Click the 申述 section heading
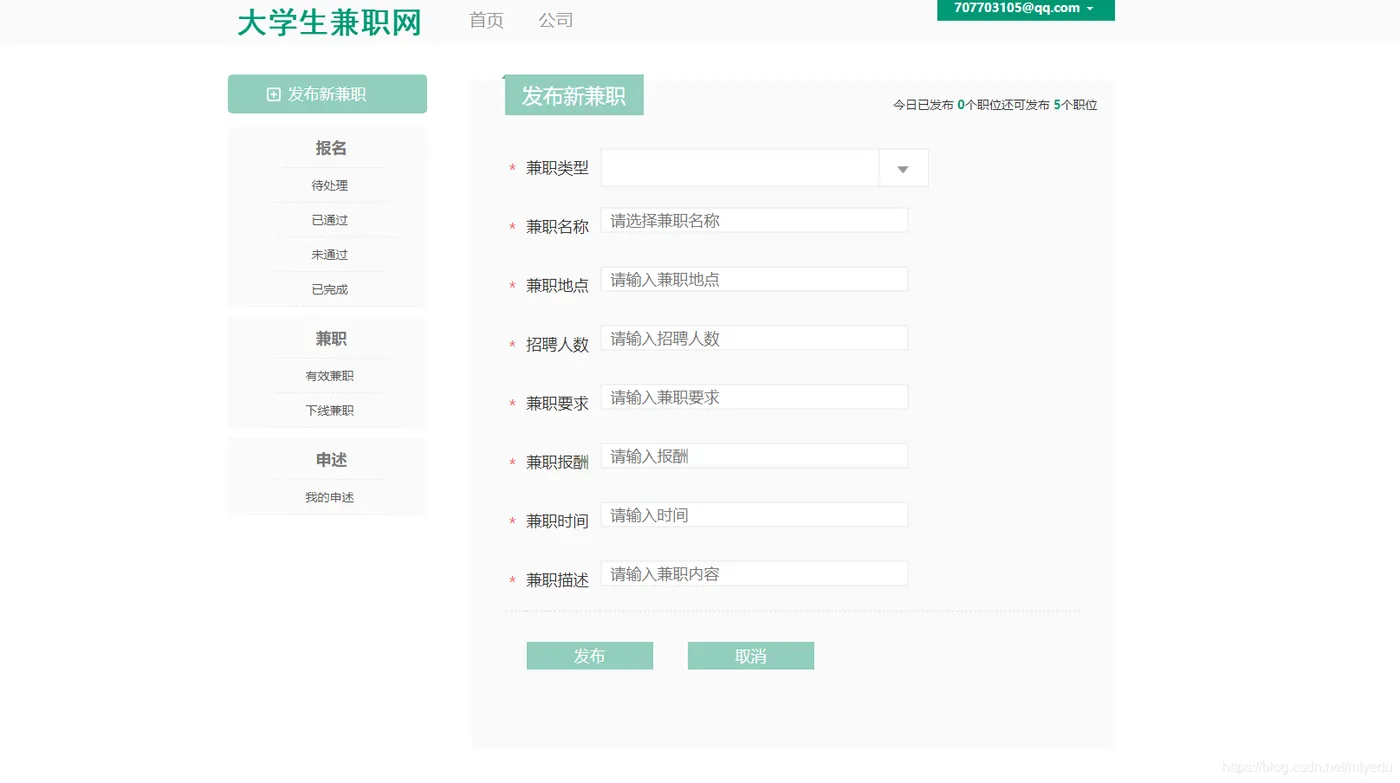 point(331,460)
